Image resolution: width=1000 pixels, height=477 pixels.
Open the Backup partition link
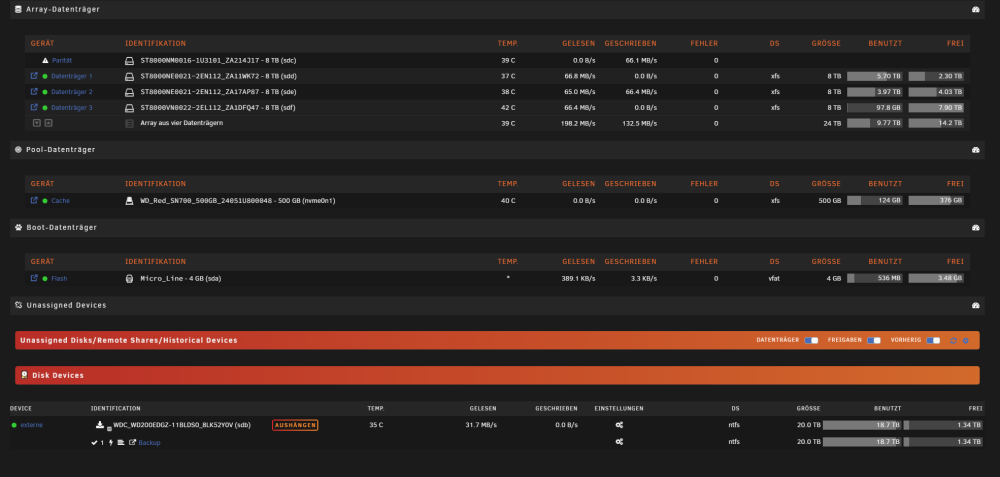click(x=149, y=442)
